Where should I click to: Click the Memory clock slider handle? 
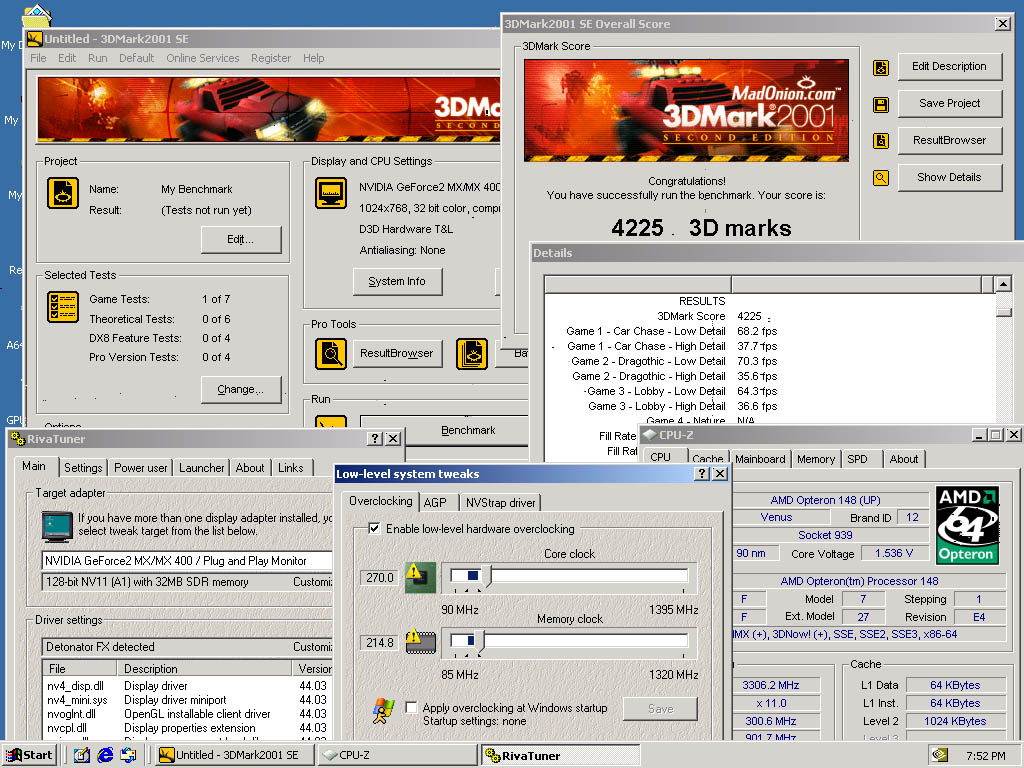click(479, 641)
